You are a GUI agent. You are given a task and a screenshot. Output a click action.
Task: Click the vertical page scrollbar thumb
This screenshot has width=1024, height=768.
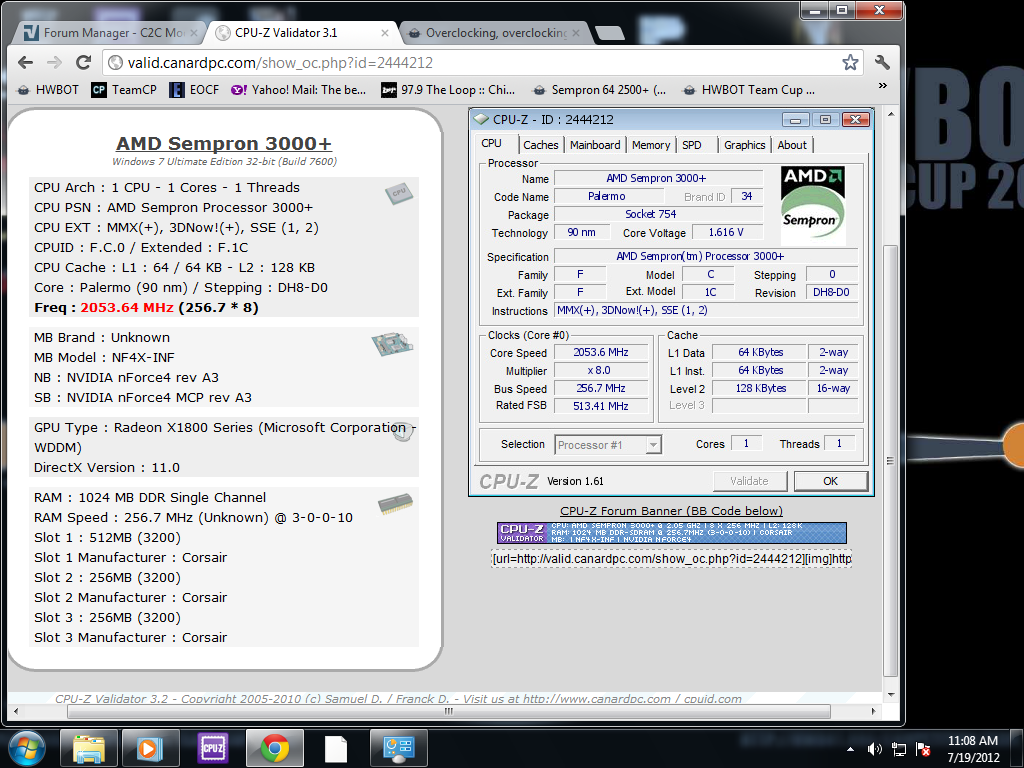(890, 460)
